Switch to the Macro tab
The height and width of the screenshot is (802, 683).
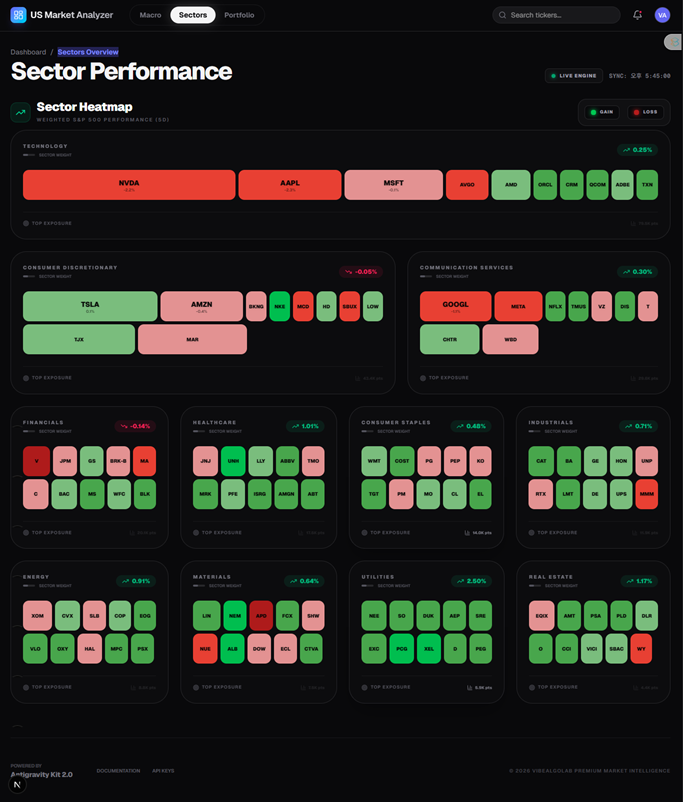click(150, 15)
